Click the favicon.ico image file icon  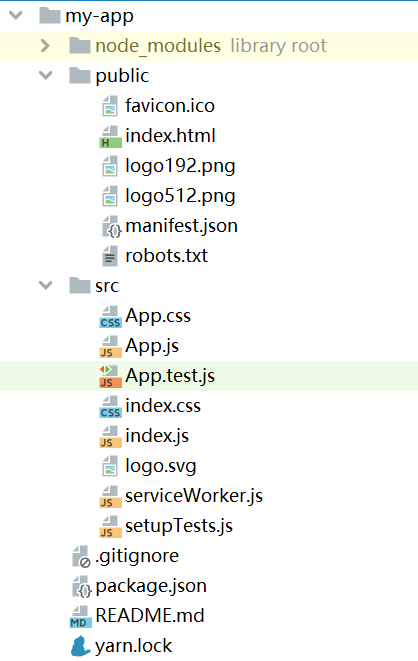[110, 106]
